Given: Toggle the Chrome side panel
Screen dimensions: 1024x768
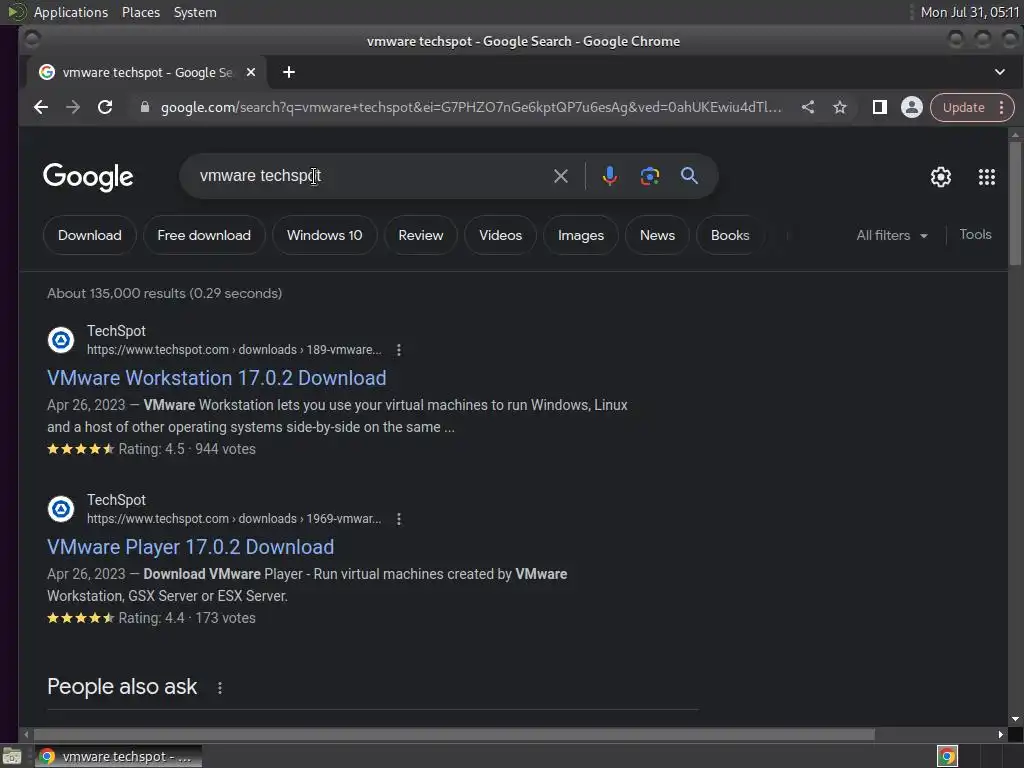Looking at the screenshot, I should click(x=880, y=107).
